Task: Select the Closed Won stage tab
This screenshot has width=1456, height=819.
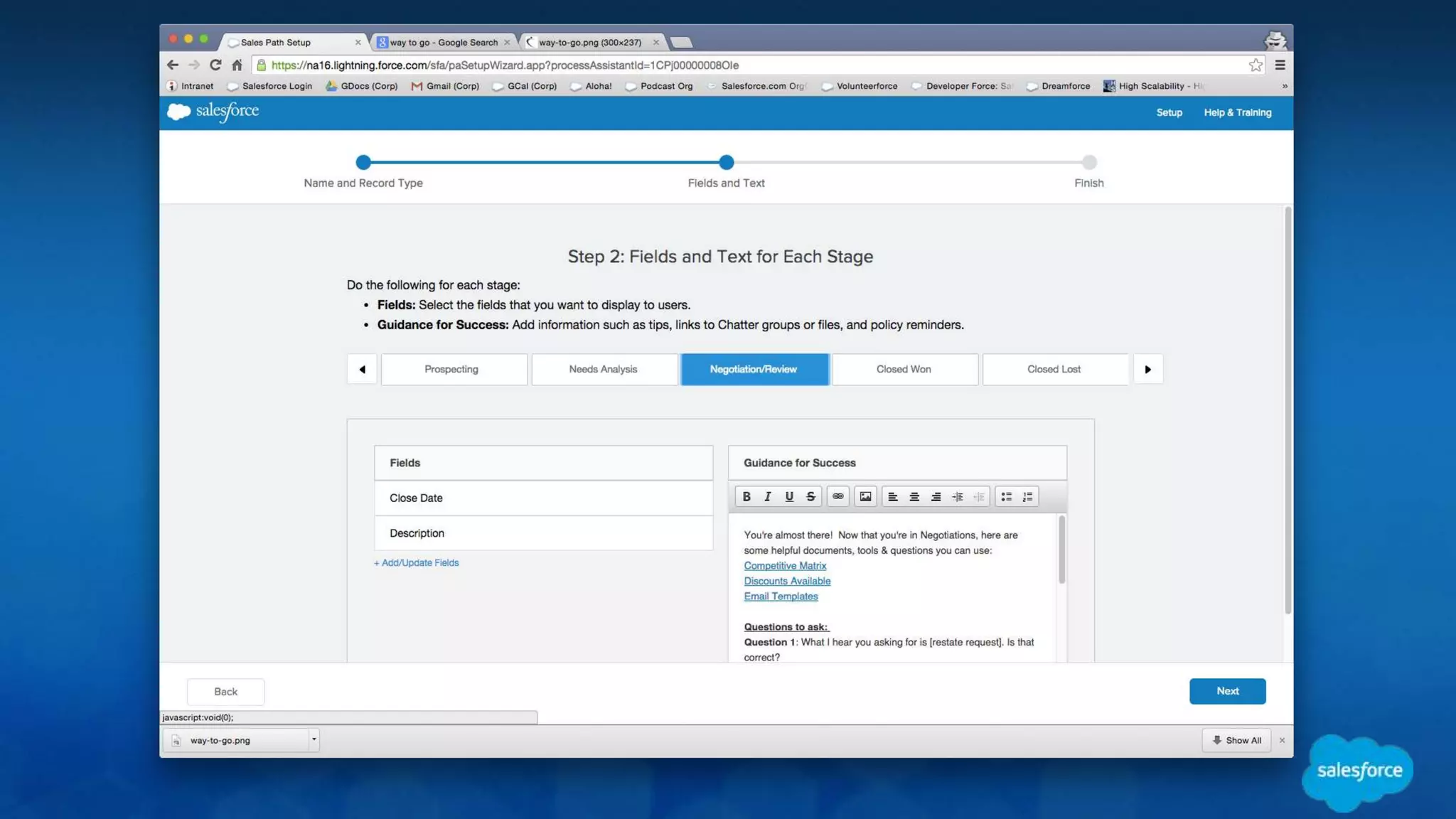Action: coord(904,370)
